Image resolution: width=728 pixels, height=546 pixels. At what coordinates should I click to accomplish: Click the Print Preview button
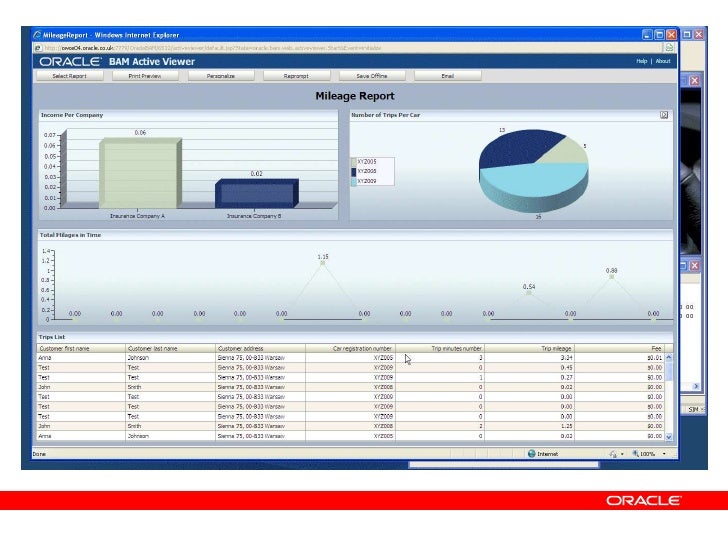145,76
